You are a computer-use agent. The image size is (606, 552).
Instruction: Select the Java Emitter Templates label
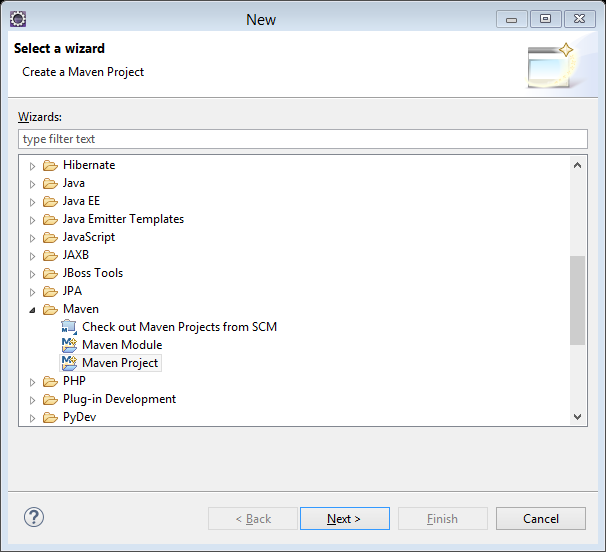(123, 219)
